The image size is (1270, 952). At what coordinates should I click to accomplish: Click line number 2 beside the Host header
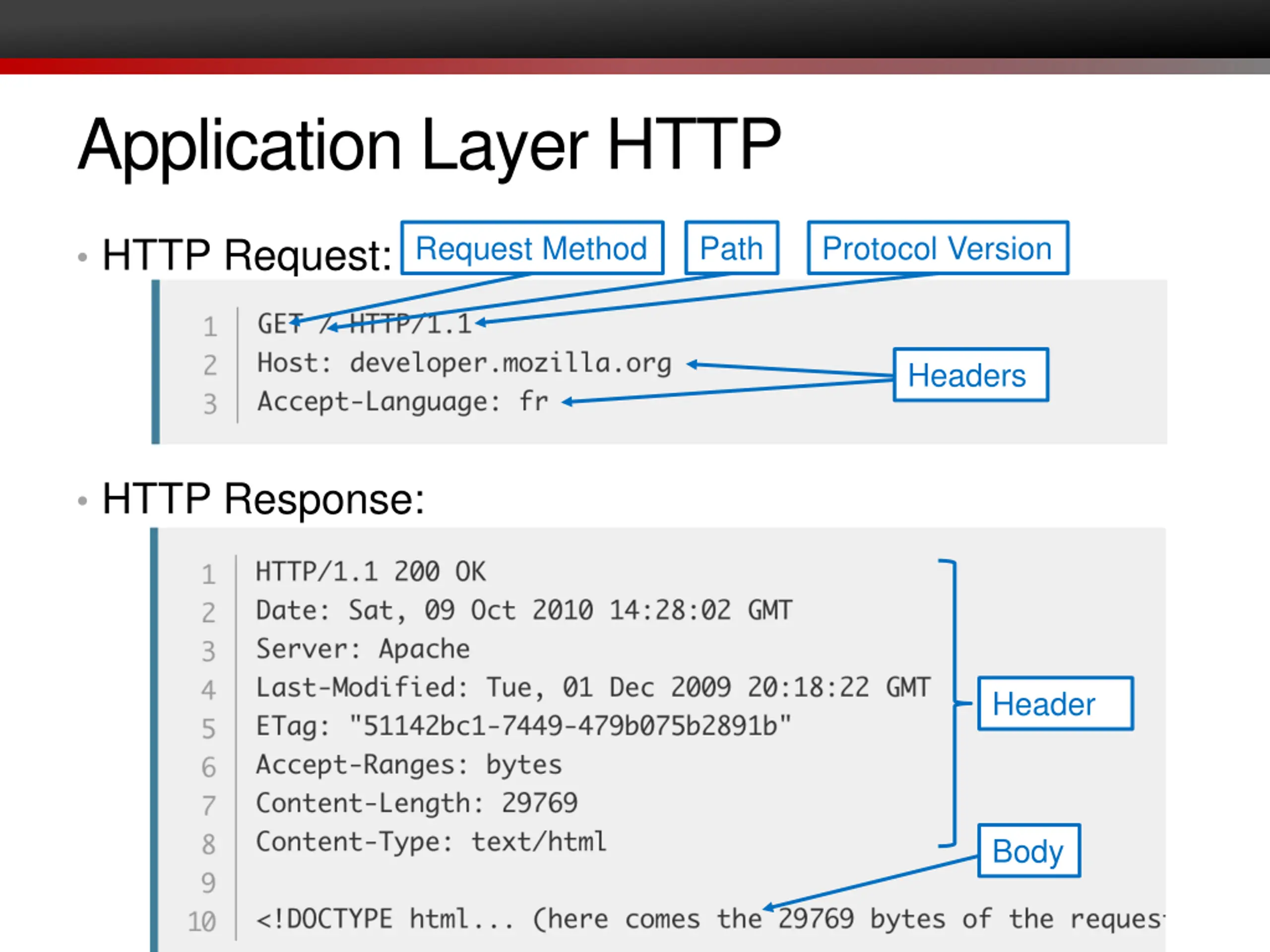(x=210, y=365)
